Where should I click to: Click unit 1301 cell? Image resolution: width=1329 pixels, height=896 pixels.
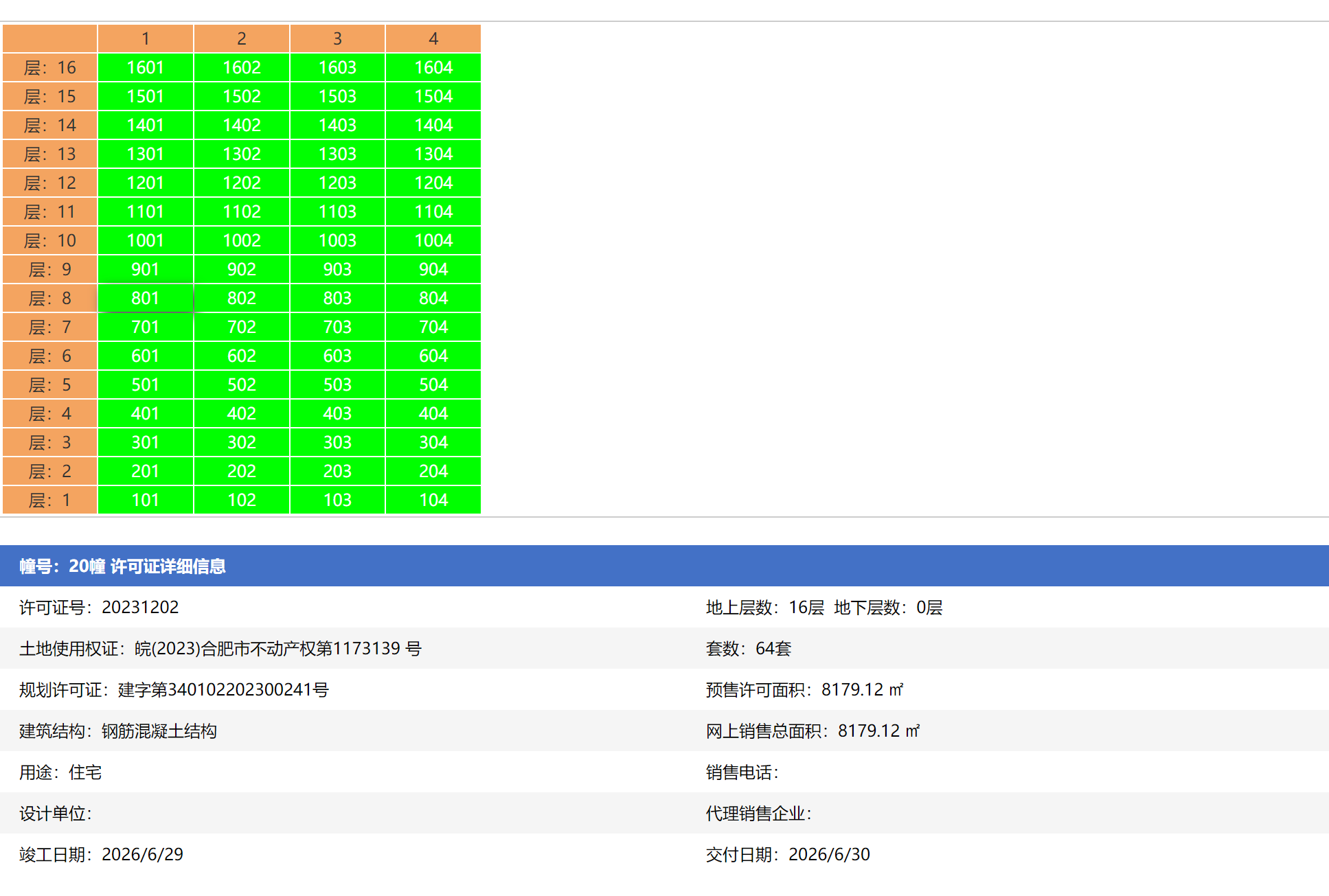(146, 154)
